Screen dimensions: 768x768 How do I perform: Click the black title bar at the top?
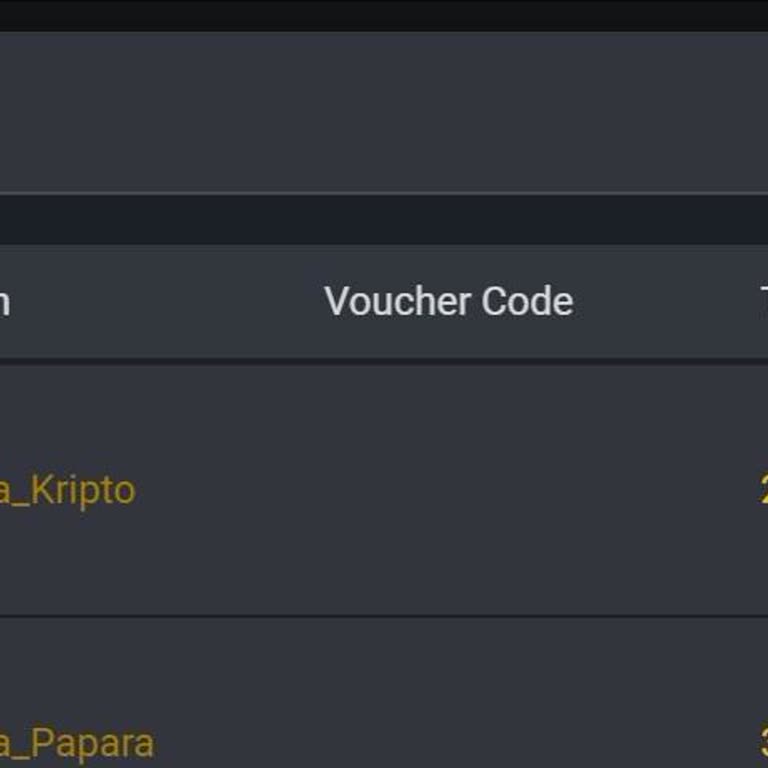(x=384, y=14)
